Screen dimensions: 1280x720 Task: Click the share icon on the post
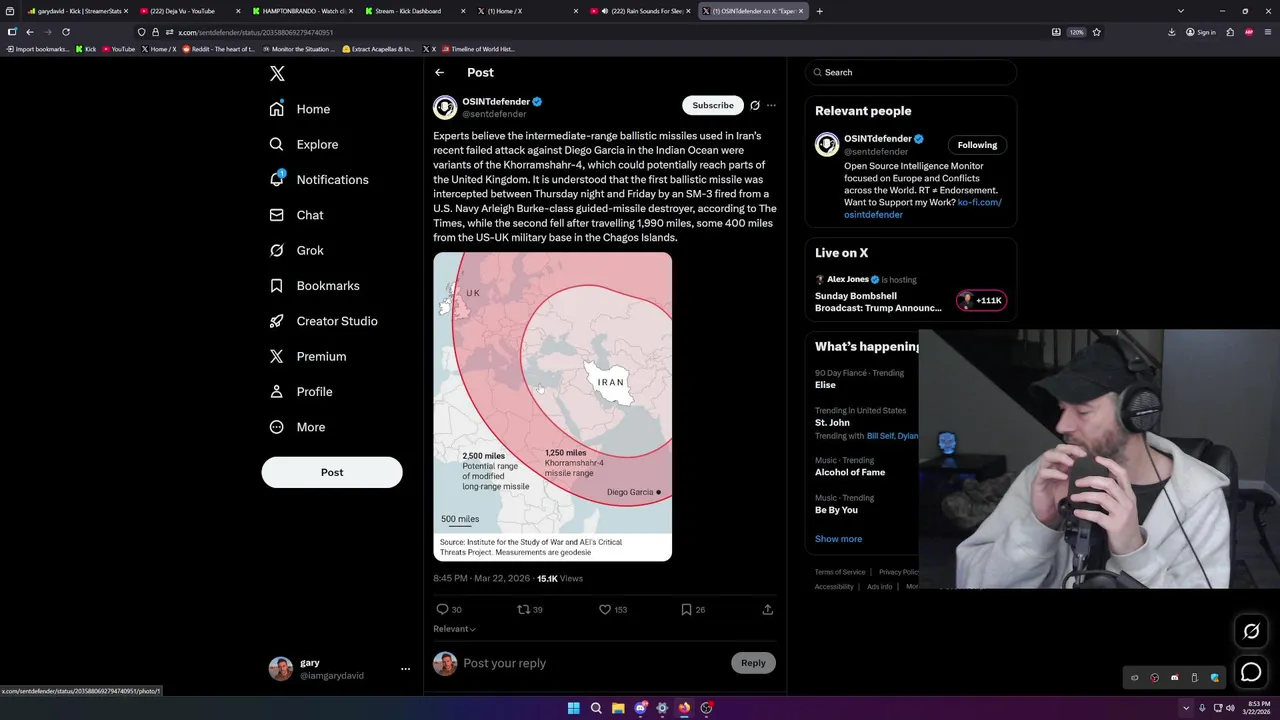point(768,609)
